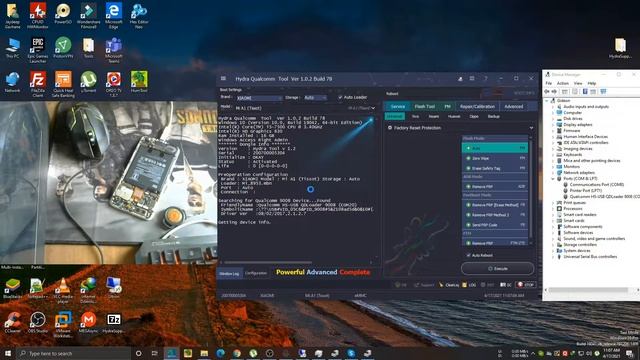Switch to the Flash Tool tab
The width and height of the screenshot is (640, 360).
(424, 107)
